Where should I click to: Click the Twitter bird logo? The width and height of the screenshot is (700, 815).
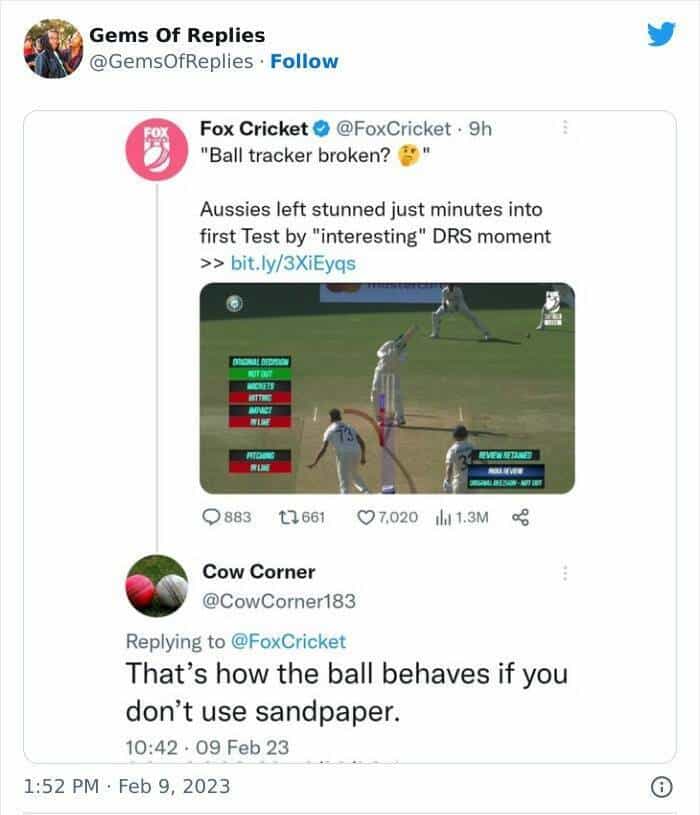click(x=660, y=35)
